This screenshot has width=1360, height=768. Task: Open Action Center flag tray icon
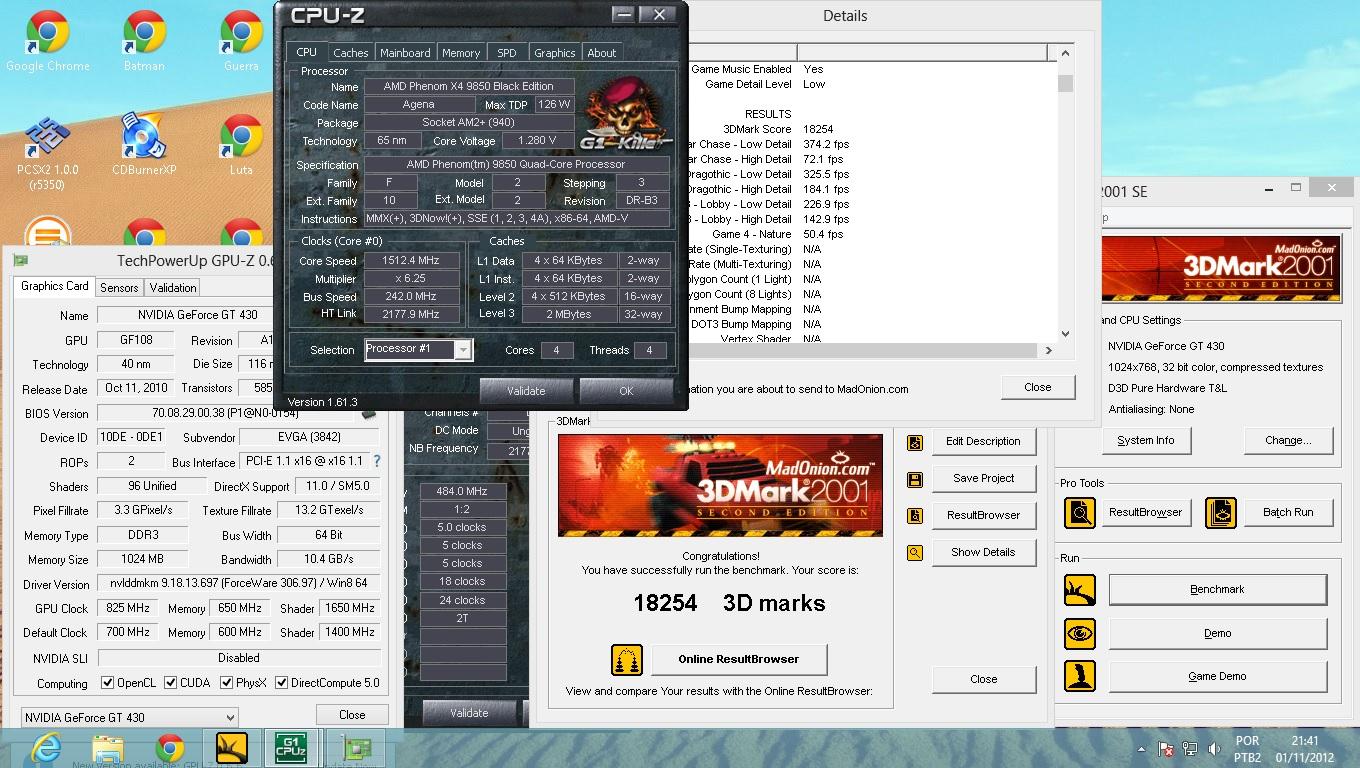coord(1166,748)
